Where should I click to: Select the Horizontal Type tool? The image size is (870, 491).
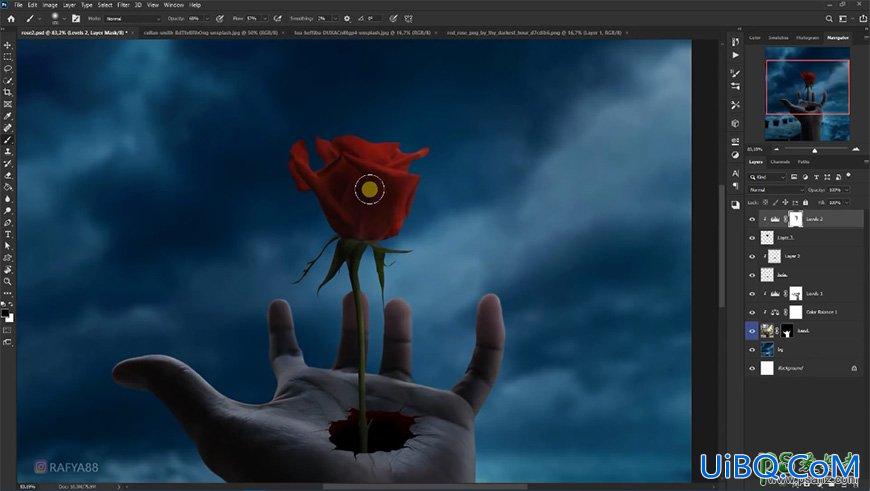[x=8, y=234]
